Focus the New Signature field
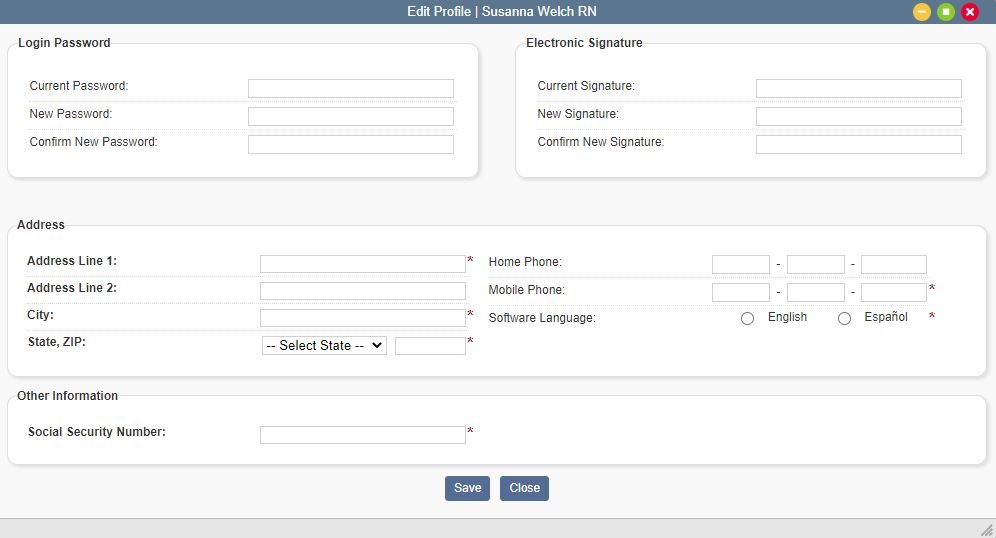 click(859, 116)
